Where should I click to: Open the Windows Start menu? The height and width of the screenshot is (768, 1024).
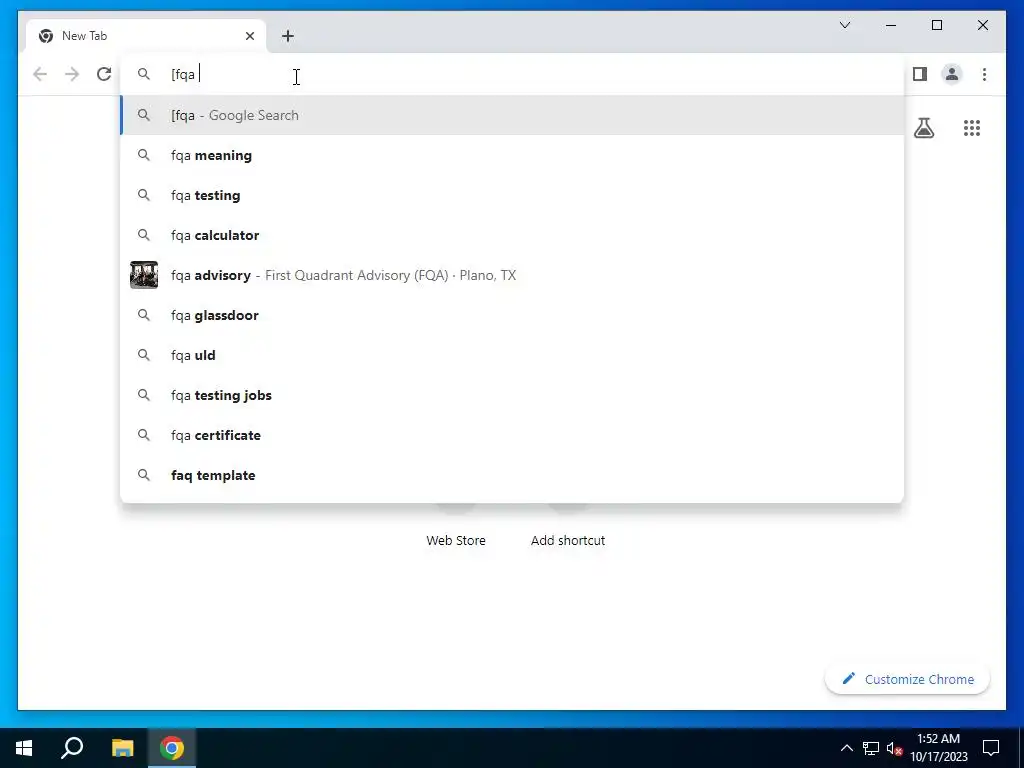click(x=24, y=748)
